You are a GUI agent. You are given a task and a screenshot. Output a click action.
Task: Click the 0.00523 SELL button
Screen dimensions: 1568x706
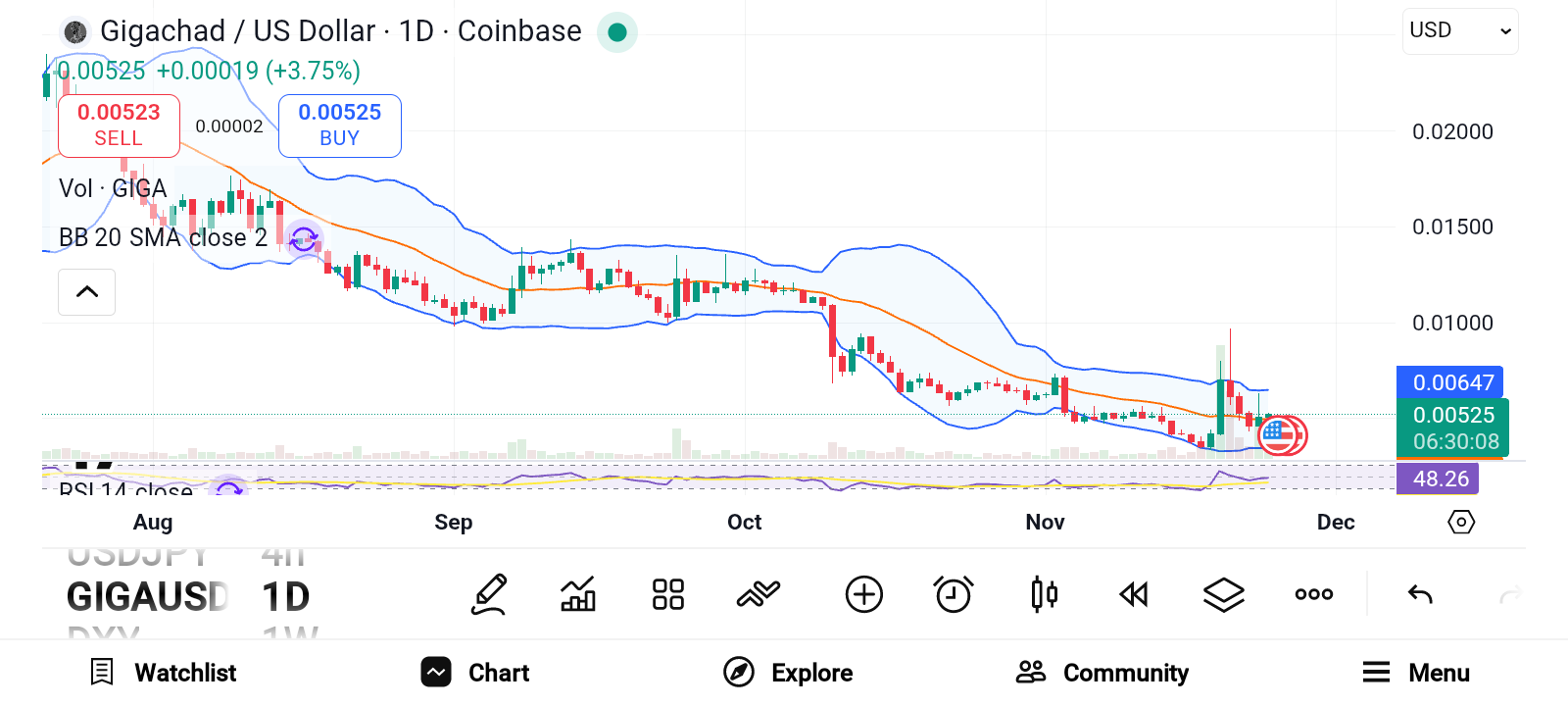(119, 126)
